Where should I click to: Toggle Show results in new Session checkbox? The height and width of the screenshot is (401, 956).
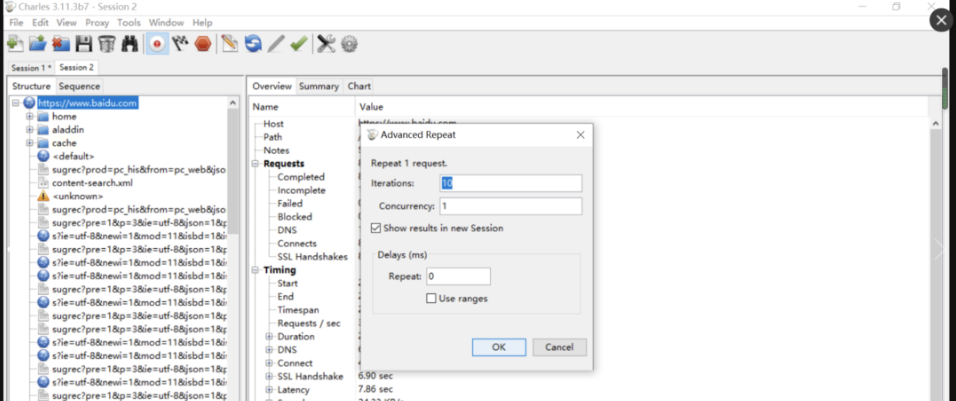tap(376, 229)
